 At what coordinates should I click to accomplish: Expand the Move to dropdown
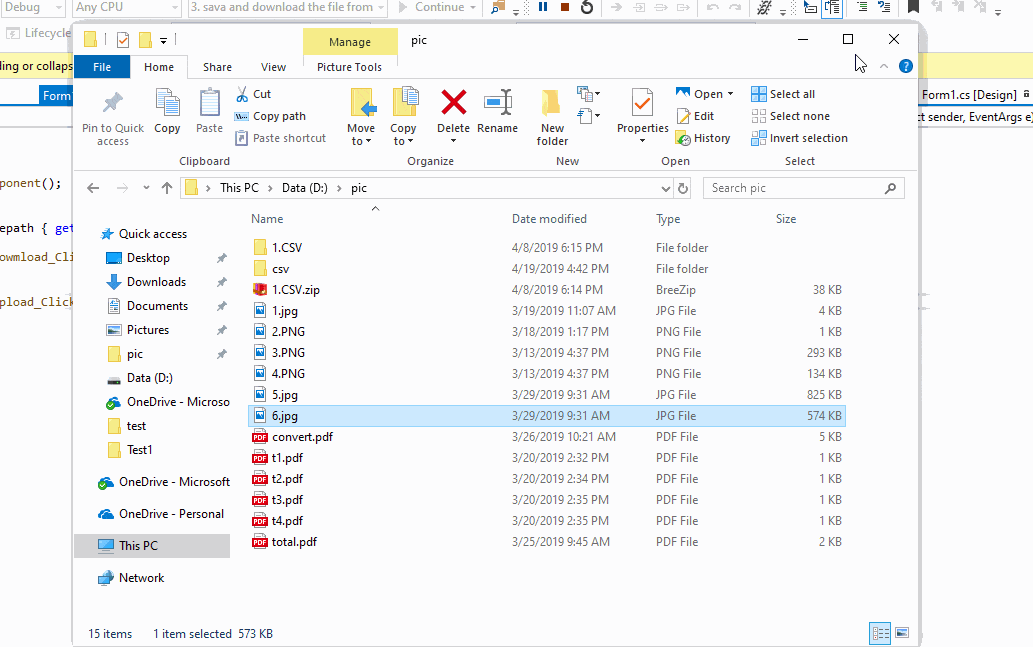[361, 140]
